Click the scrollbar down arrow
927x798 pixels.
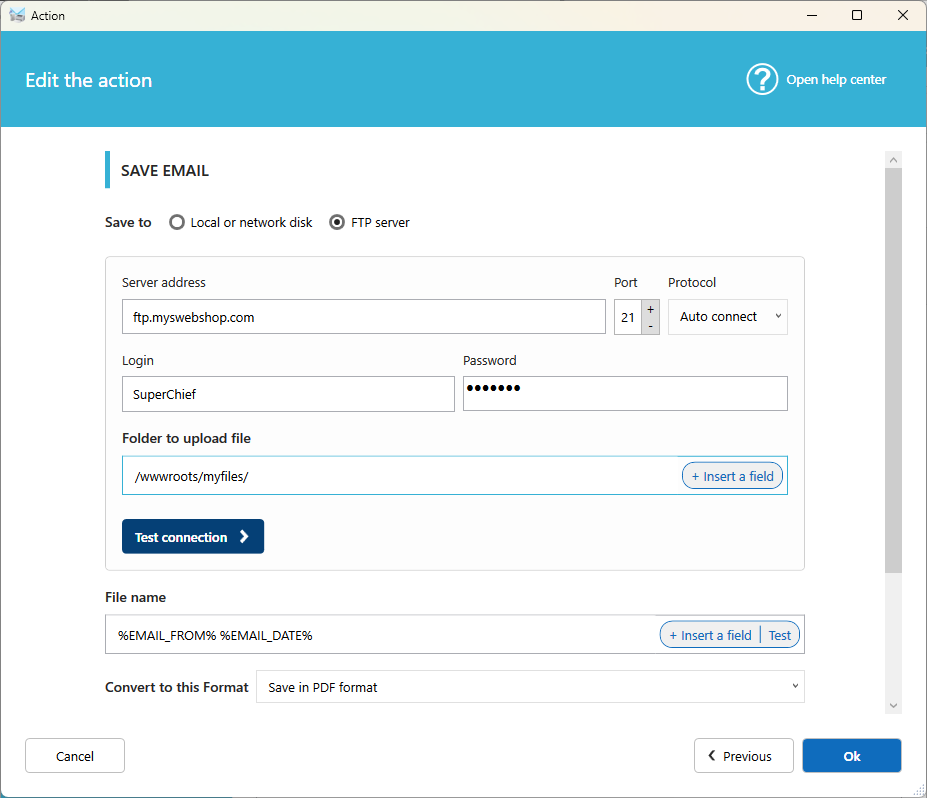(893, 705)
